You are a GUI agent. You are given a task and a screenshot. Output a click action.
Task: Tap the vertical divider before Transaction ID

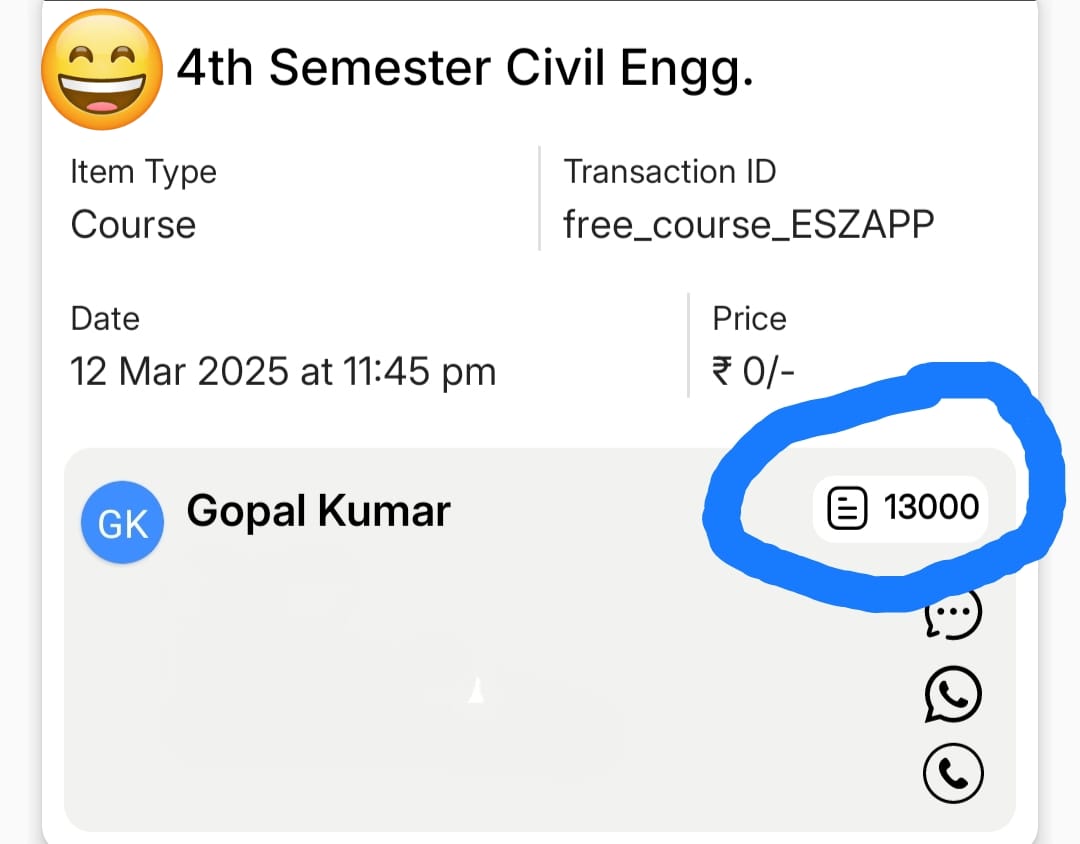tap(539, 198)
